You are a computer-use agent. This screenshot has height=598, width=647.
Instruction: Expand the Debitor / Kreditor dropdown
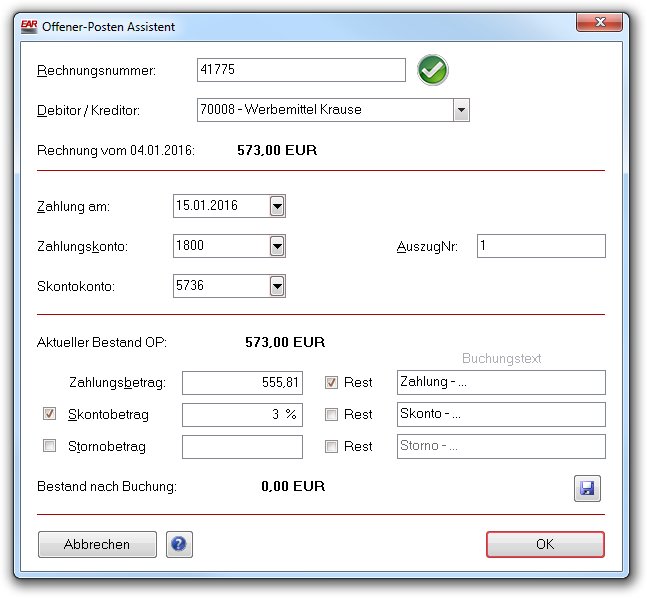click(461, 109)
